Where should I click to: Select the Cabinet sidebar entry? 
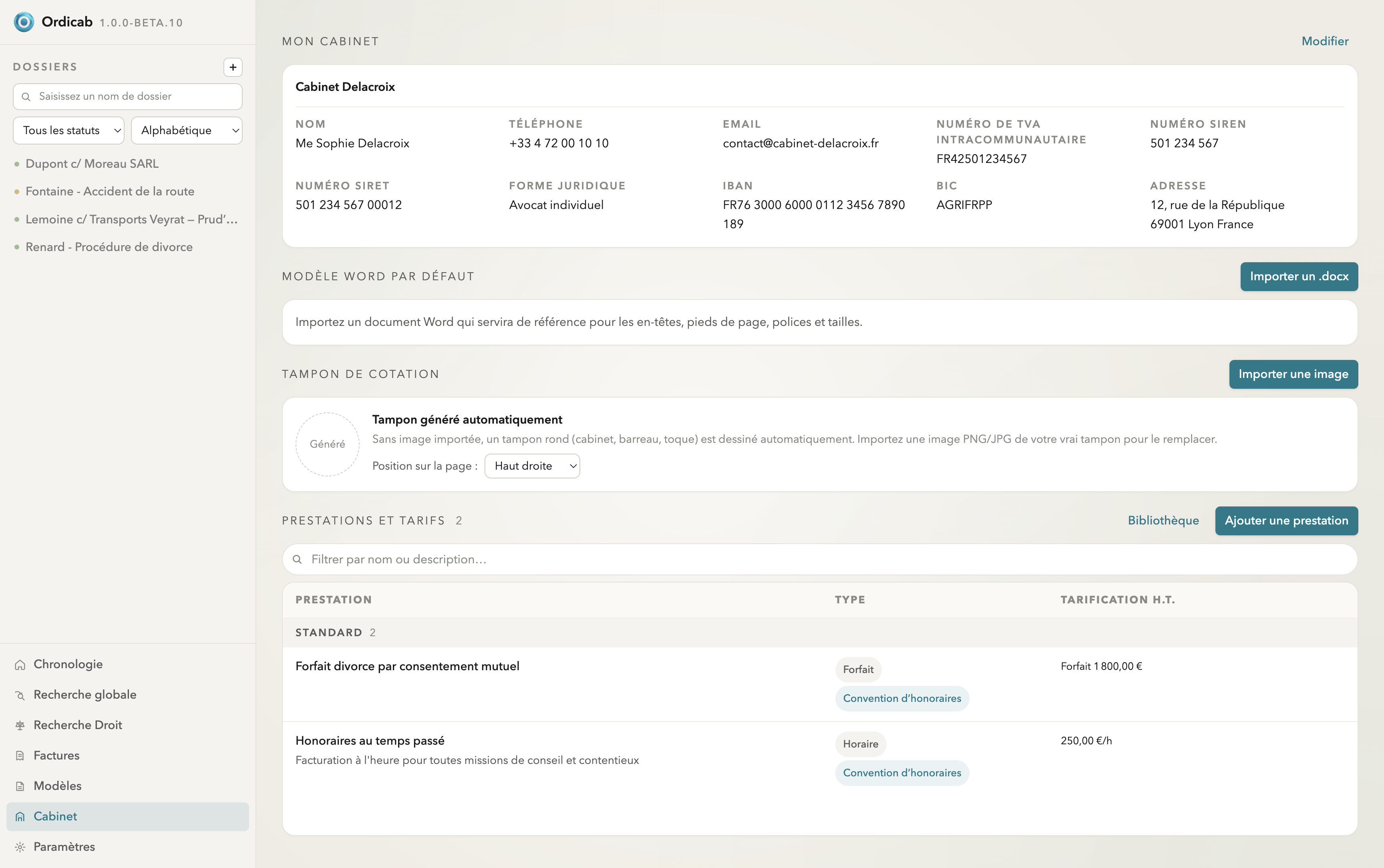[x=127, y=816]
